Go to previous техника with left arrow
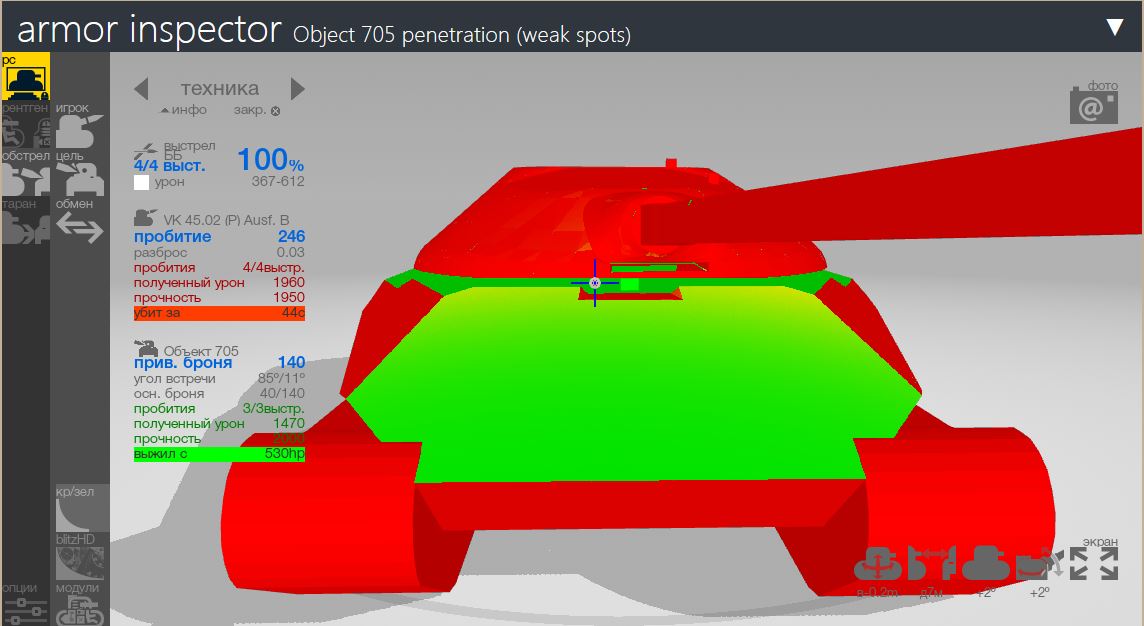 click(142, 89)
